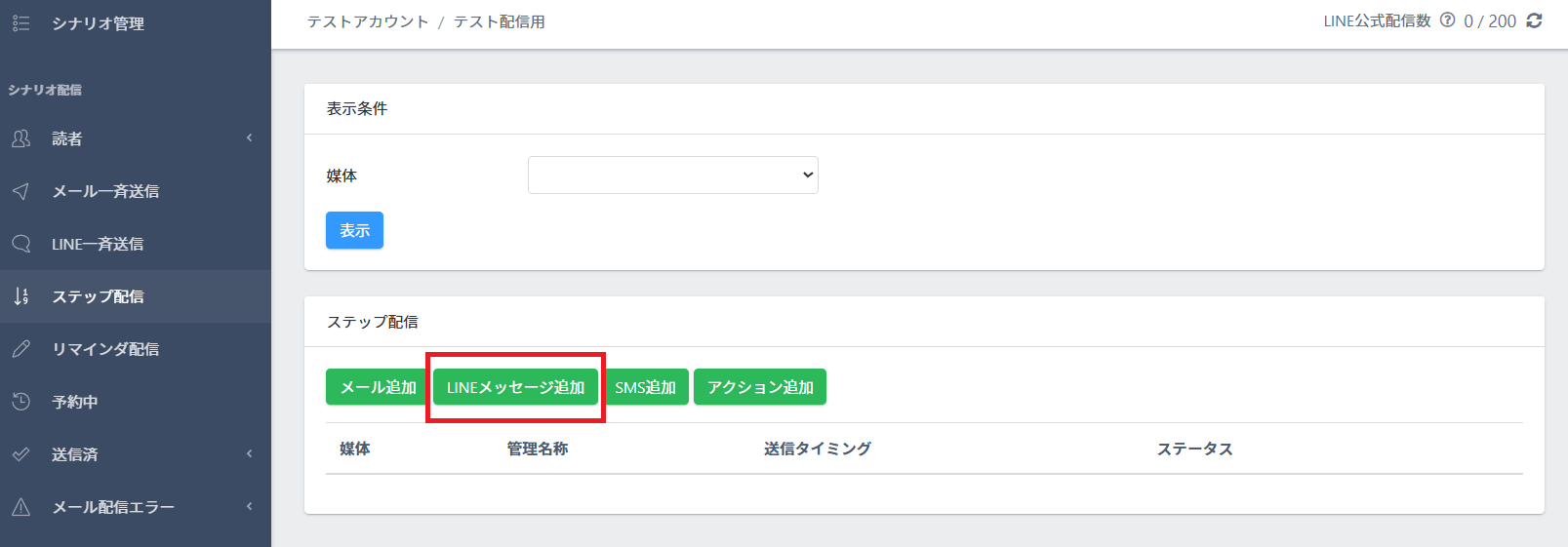Add an SMS step with SMS追加

point(645,387)
